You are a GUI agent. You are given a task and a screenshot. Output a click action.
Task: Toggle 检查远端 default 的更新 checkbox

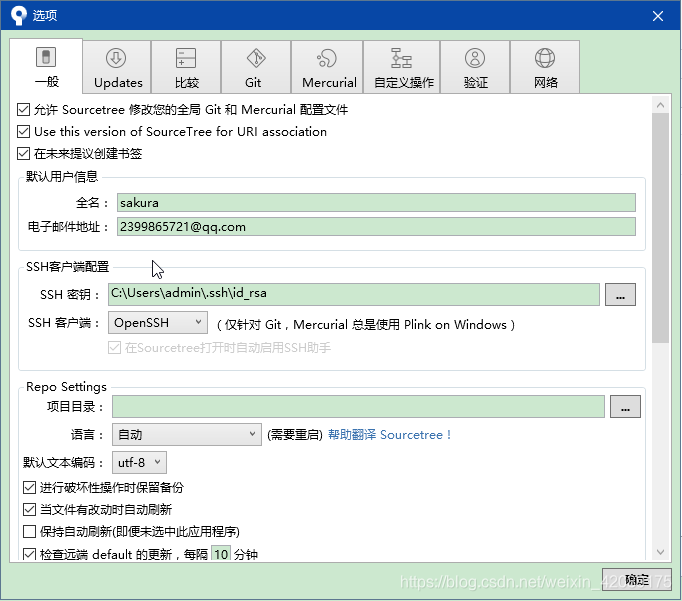(x=30, y=554)
